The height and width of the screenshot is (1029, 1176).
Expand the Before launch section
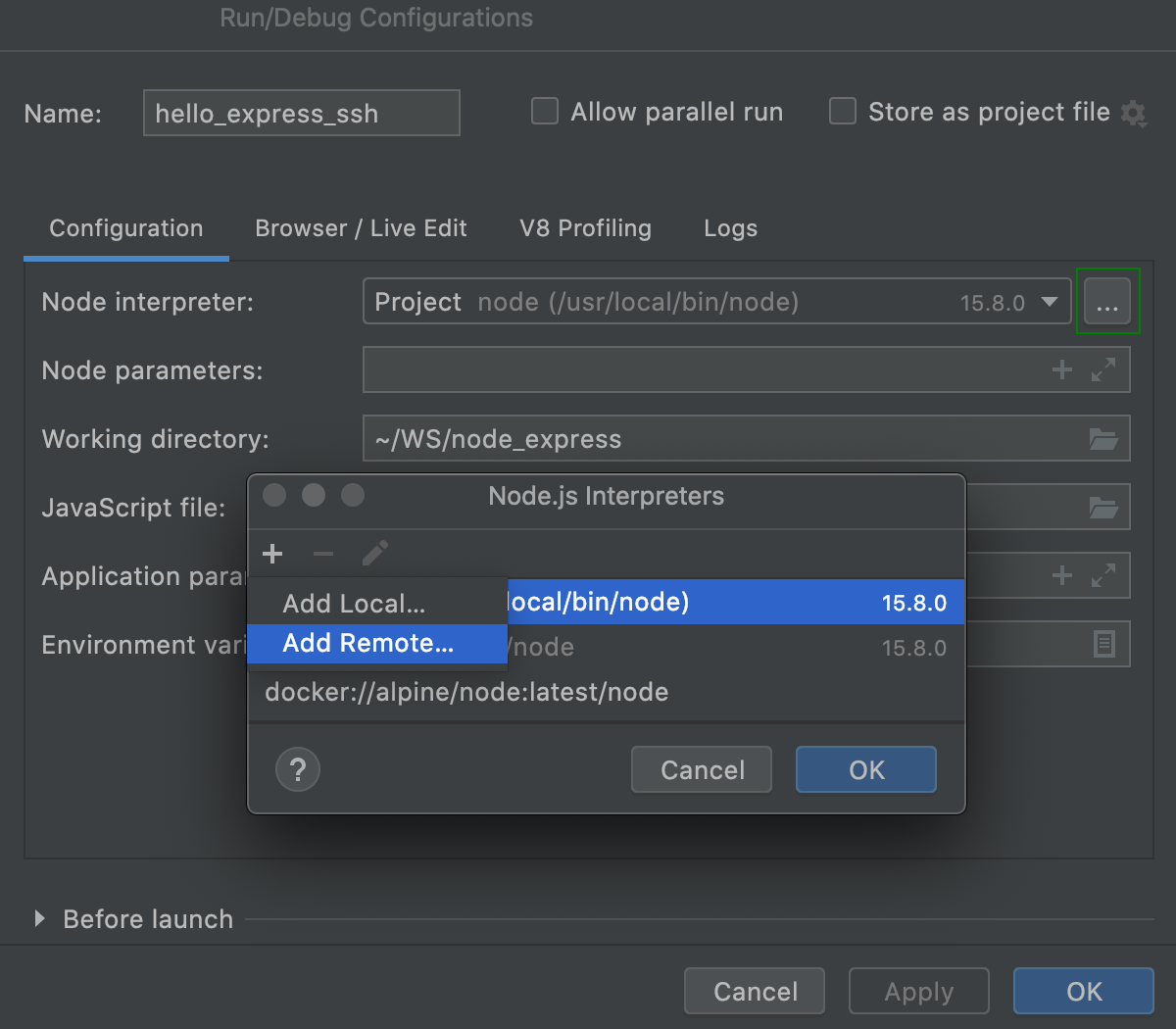pos(39,919)
